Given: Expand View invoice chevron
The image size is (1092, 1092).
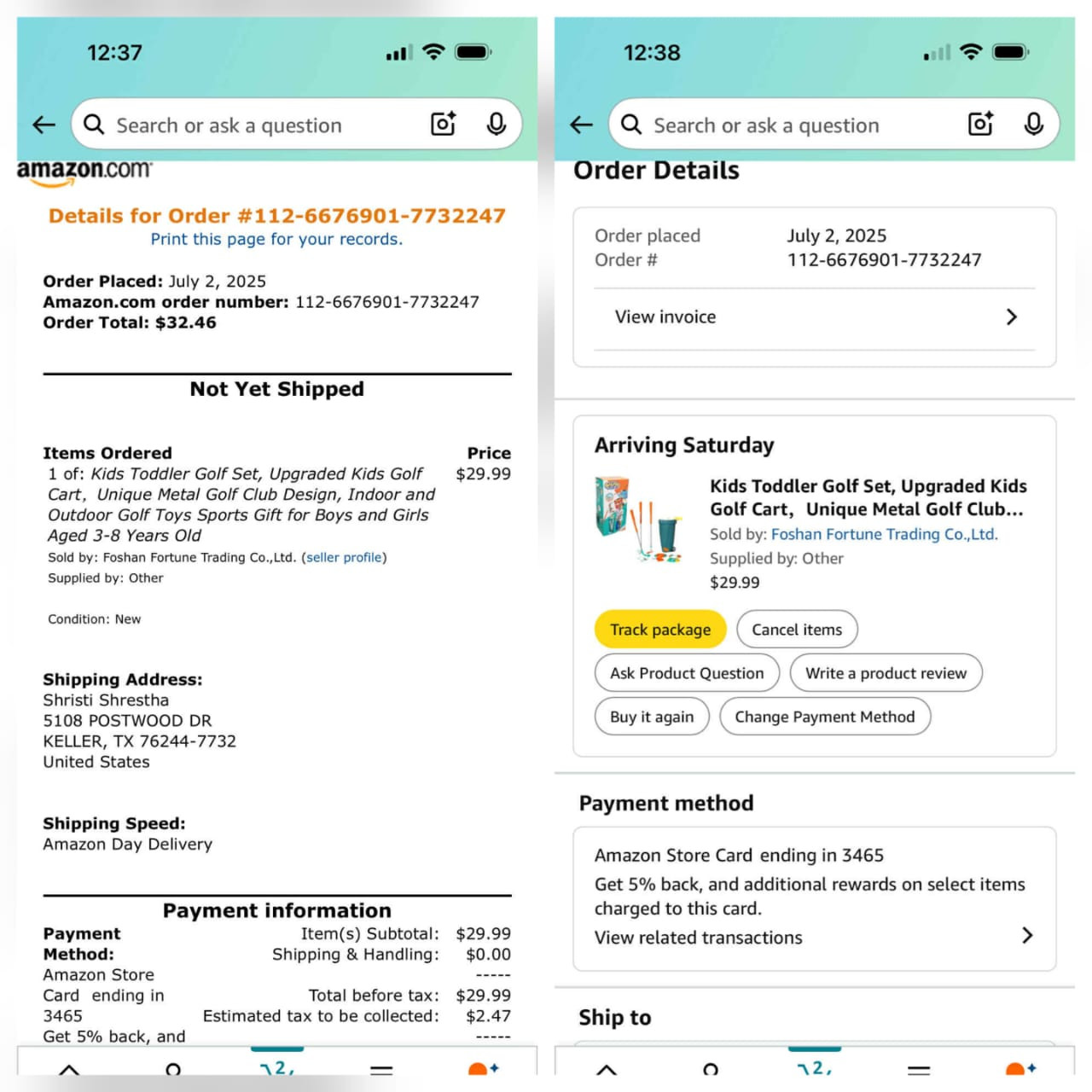Looking at the screenshot, I should click(1012, 317).
